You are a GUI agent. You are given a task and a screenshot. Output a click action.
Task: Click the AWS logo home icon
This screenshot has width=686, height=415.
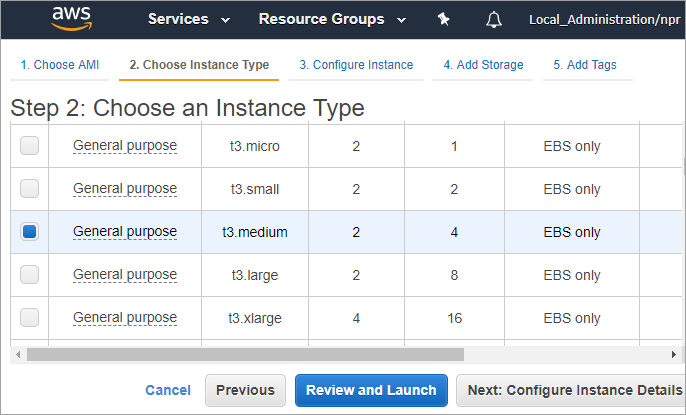[72, 18]
